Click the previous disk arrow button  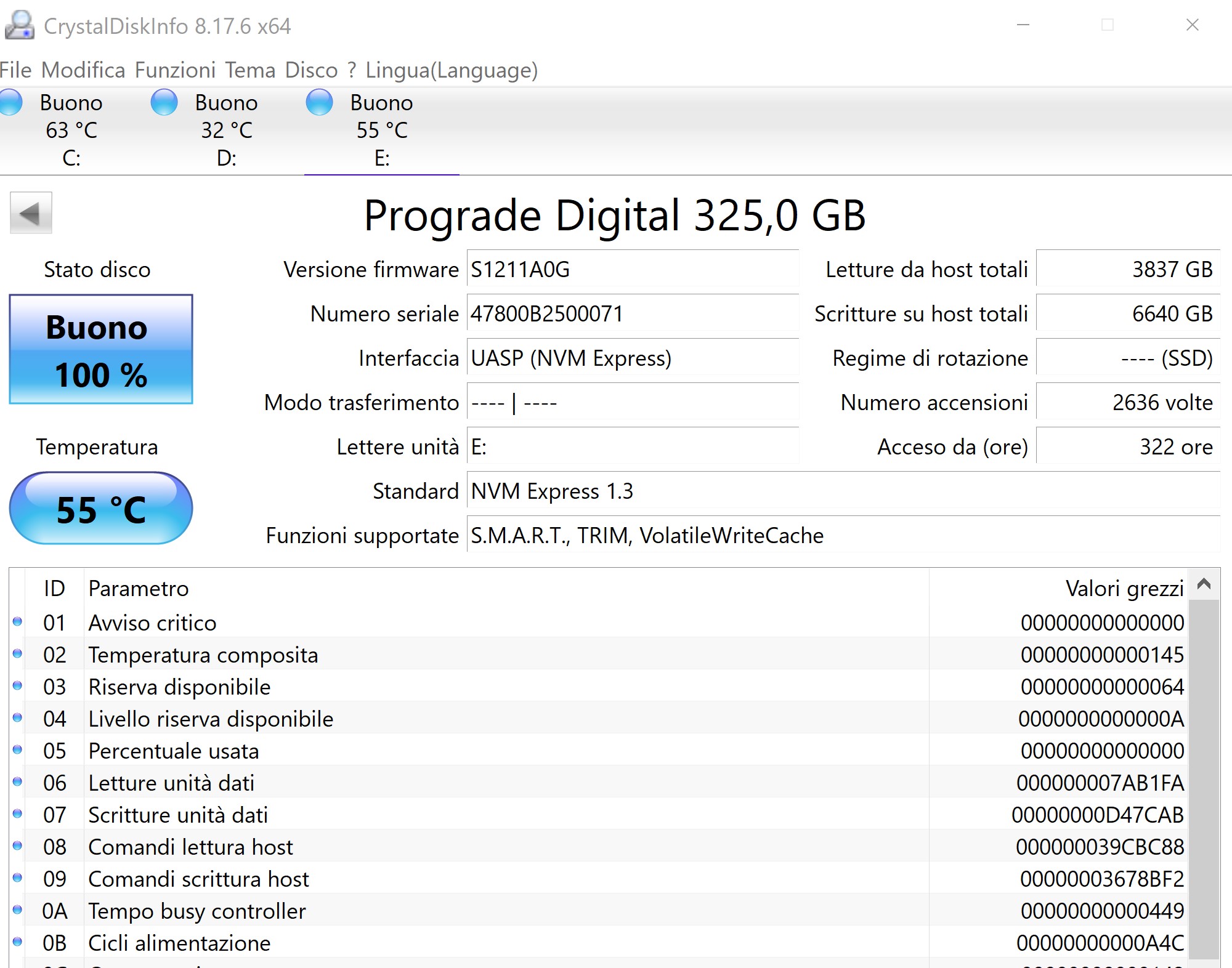pos(31,213)
